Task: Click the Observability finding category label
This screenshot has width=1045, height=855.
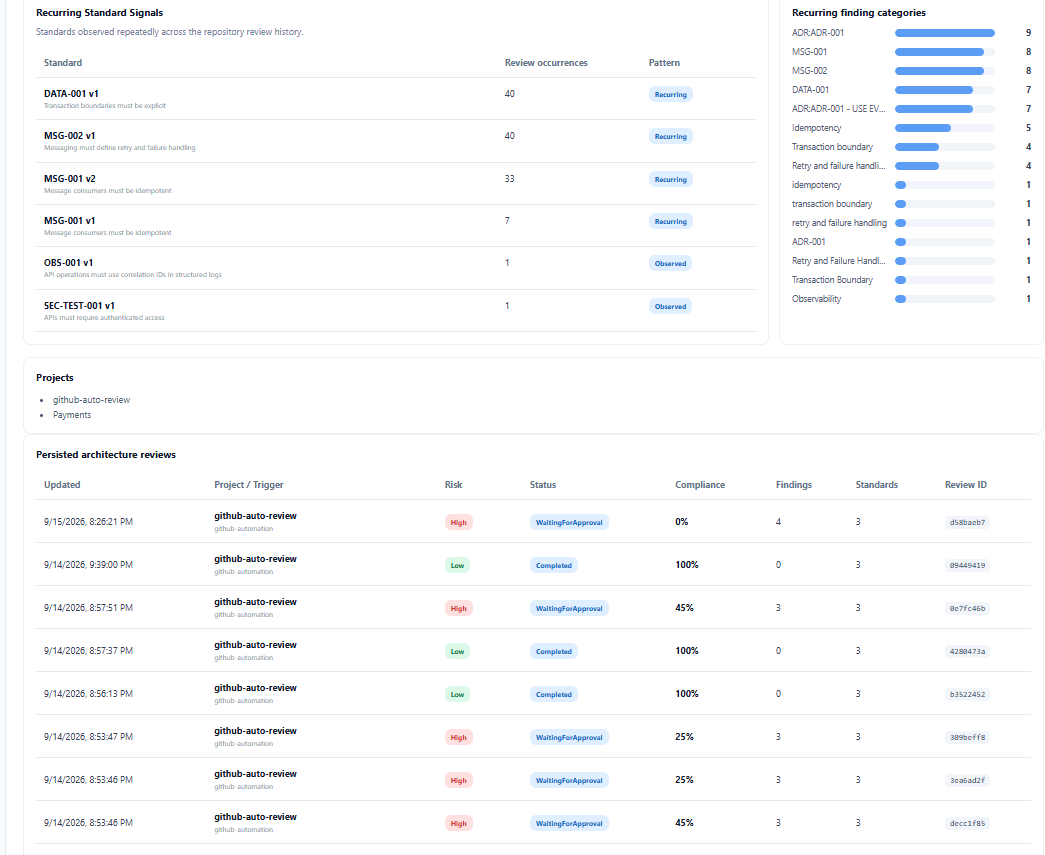Action: [x=816, y=299]
